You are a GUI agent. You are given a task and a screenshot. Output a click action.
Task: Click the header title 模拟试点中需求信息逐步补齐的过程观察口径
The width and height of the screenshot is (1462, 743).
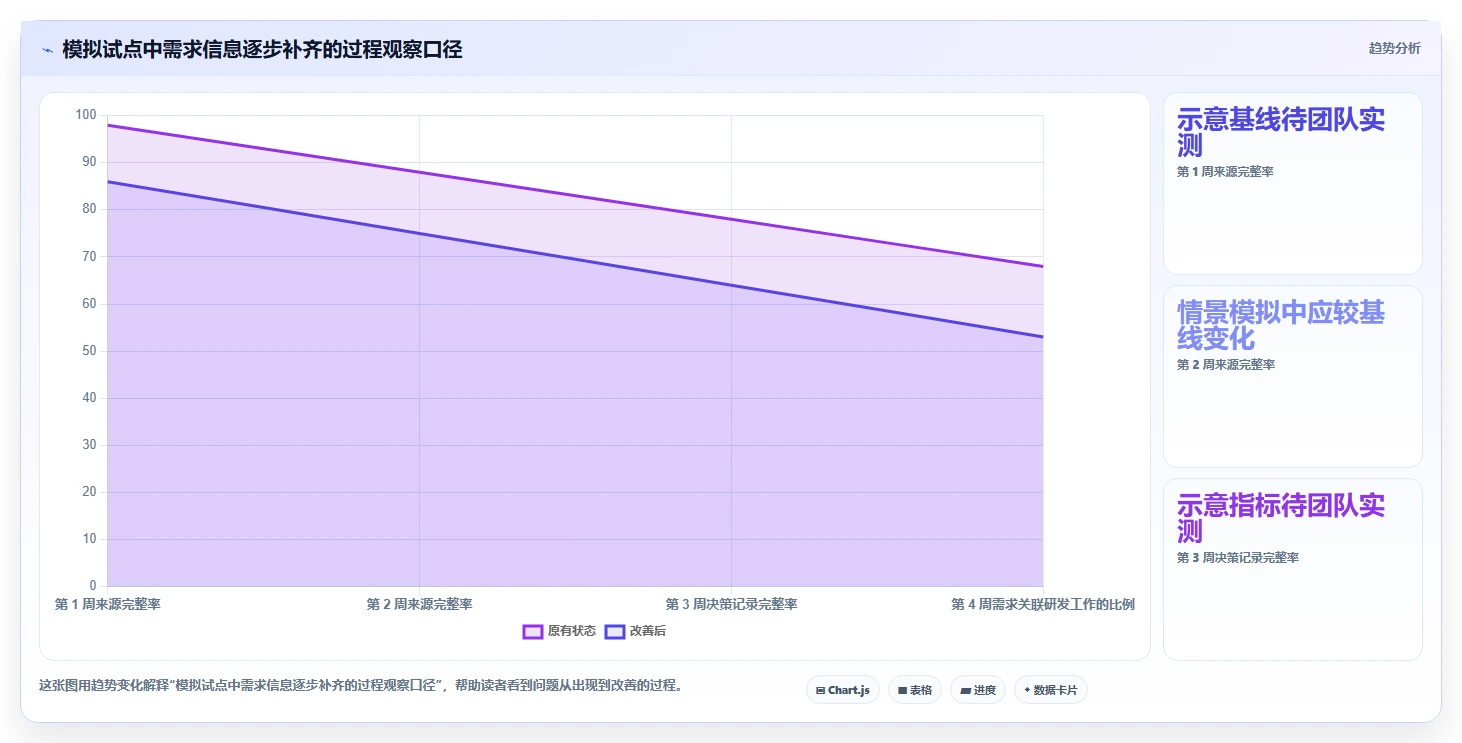262,50
